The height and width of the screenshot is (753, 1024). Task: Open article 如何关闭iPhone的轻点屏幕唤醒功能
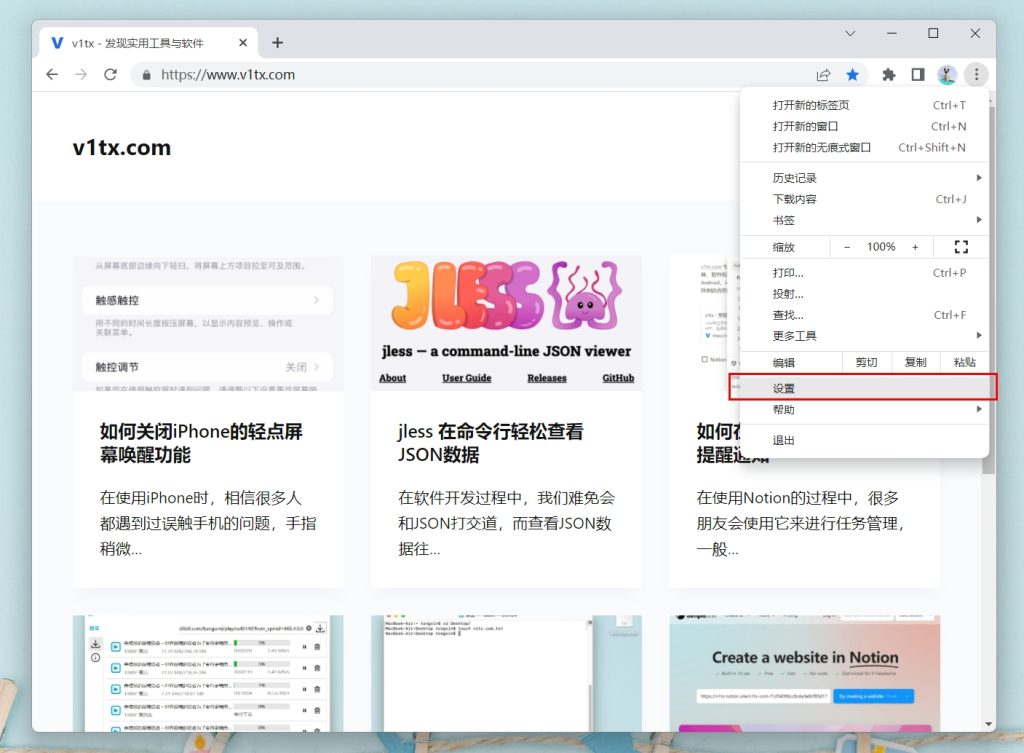[201, 443]
